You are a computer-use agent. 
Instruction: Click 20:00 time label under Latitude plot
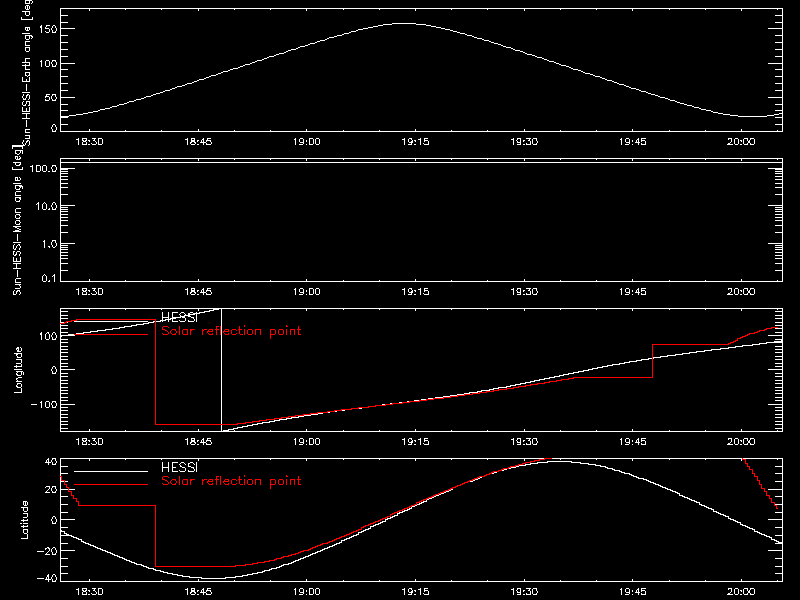pyautogui.click(x=741, y=592)
